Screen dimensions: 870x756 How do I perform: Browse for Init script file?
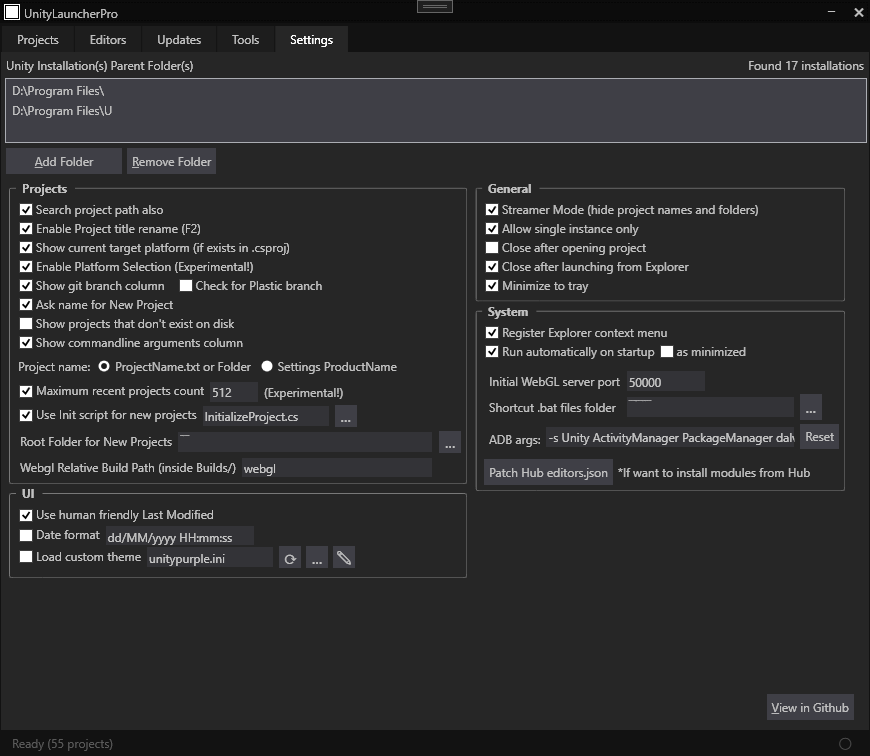pos(345,417)
